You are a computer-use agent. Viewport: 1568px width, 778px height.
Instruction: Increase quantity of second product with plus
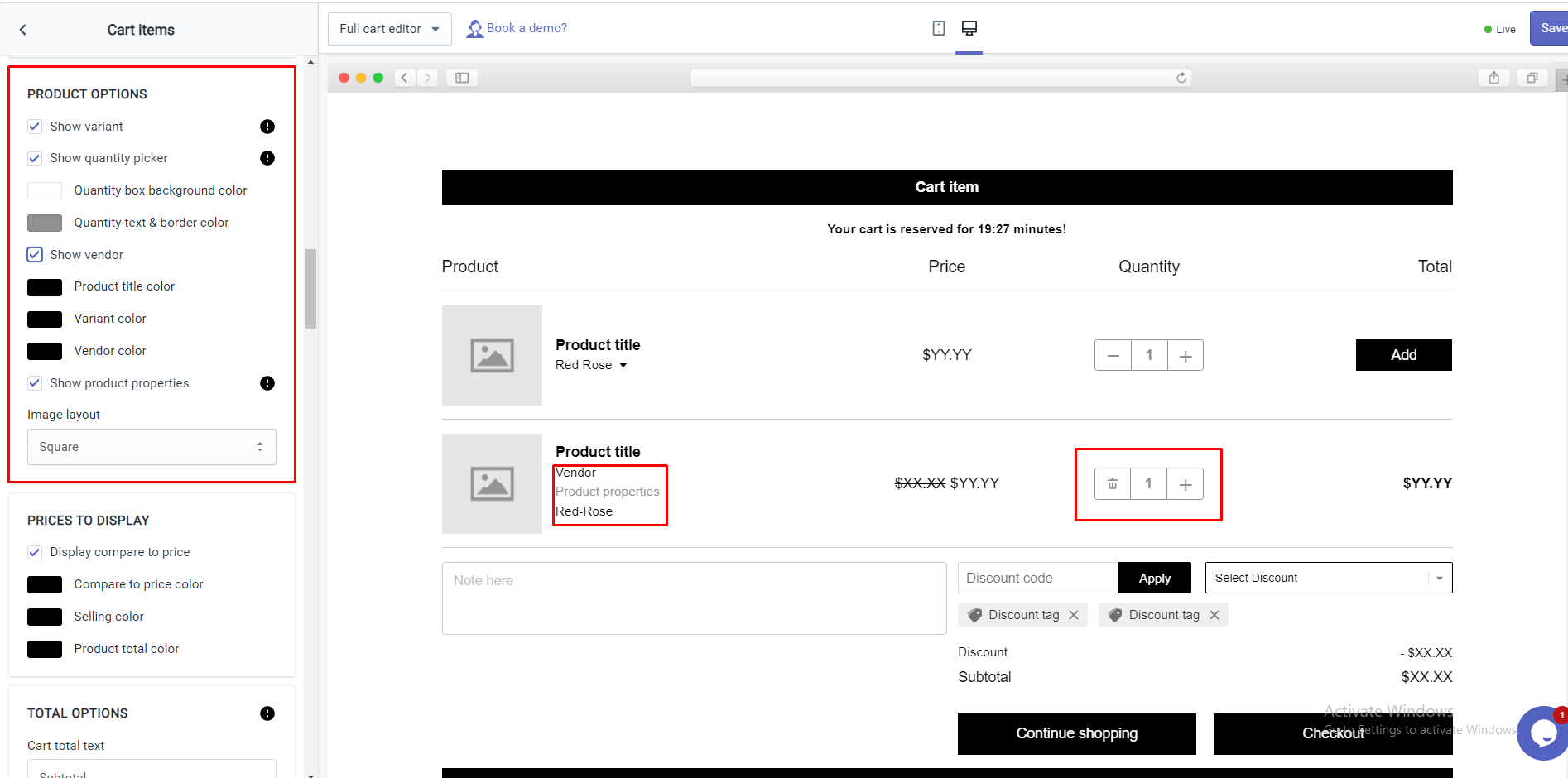pyautogui.click(x=1186, y=484)
